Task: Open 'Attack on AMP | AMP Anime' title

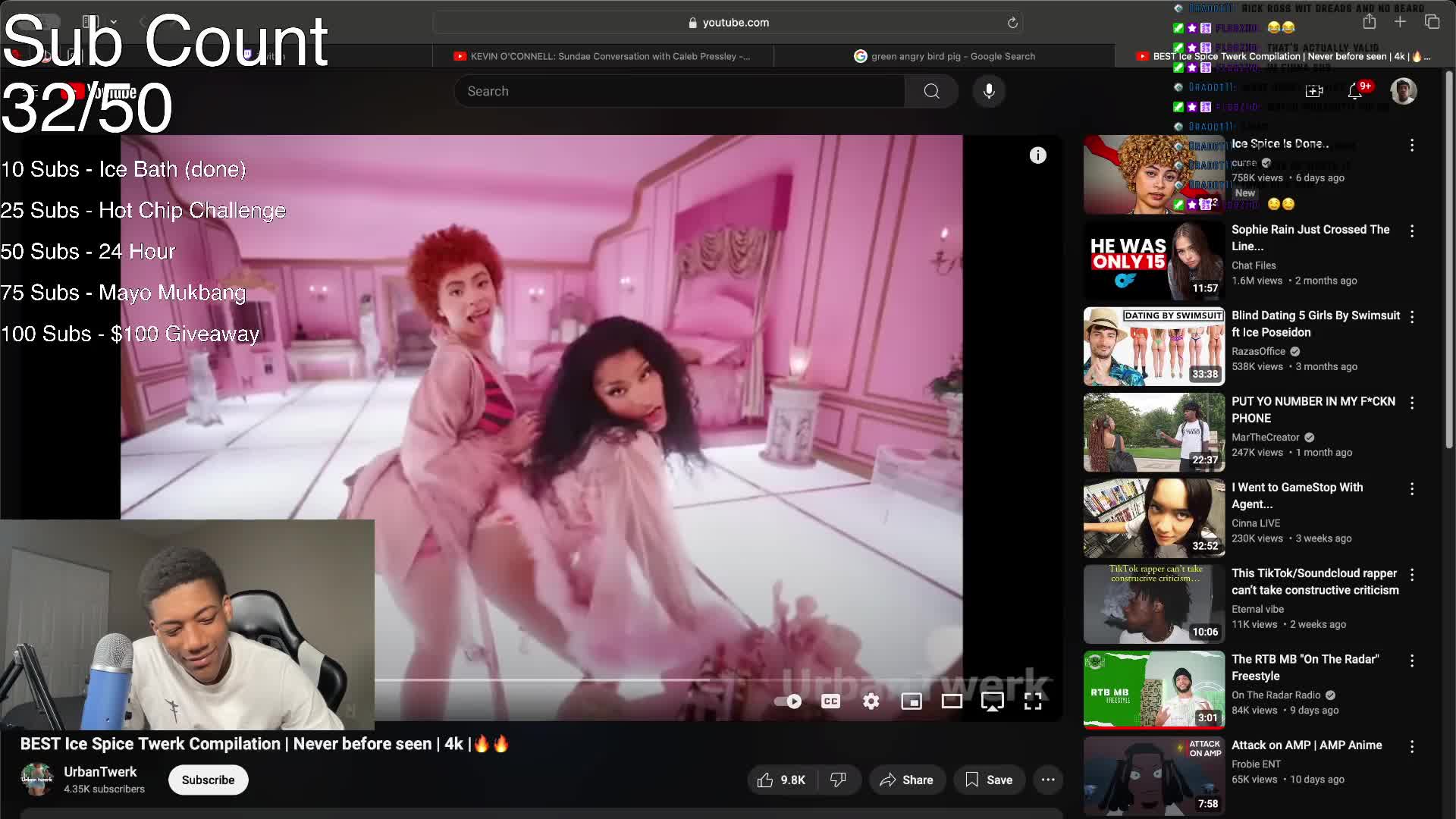Action: tap(1307, 745)
